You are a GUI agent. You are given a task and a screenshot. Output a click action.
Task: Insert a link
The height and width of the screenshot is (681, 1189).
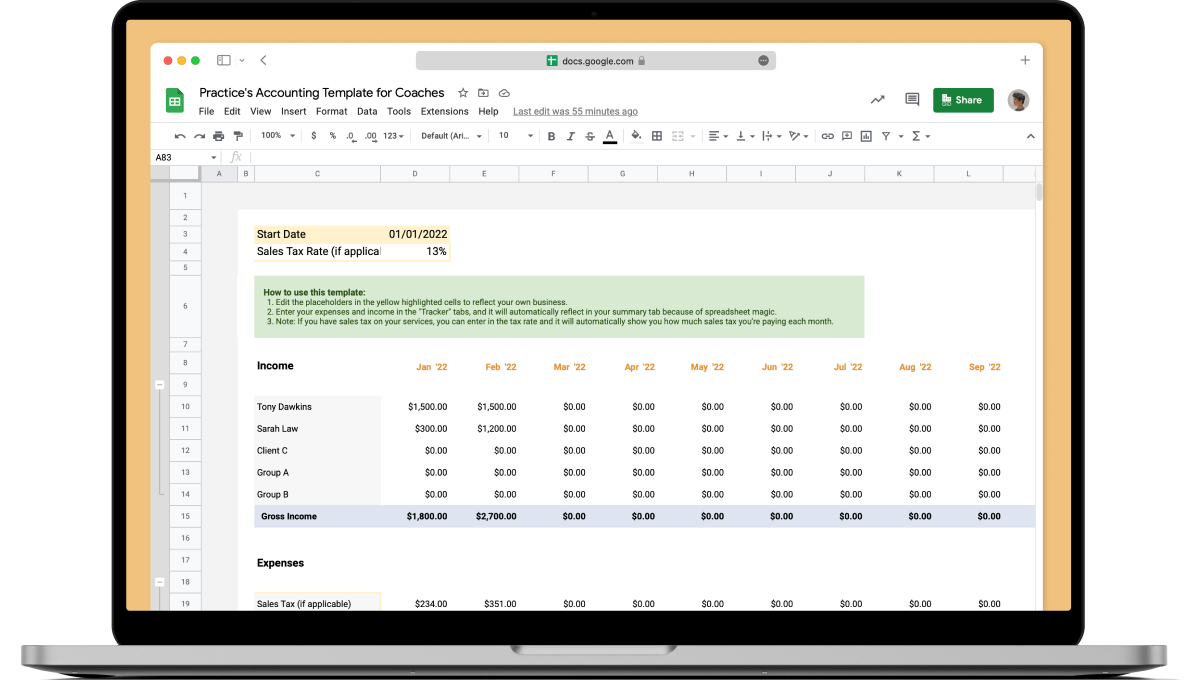pos(827,137)
